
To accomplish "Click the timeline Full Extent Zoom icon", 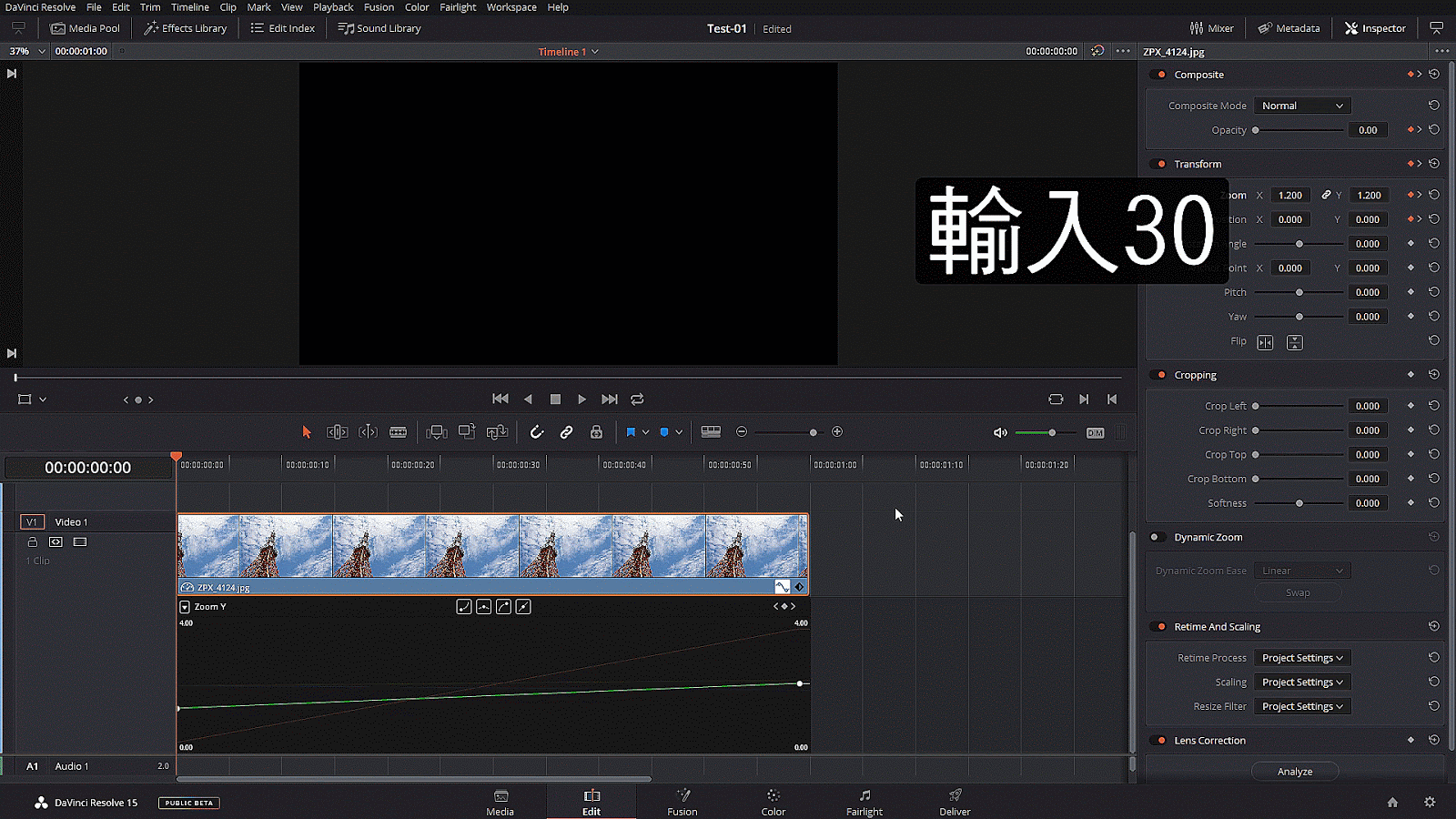I will click(x=711, y=432).
